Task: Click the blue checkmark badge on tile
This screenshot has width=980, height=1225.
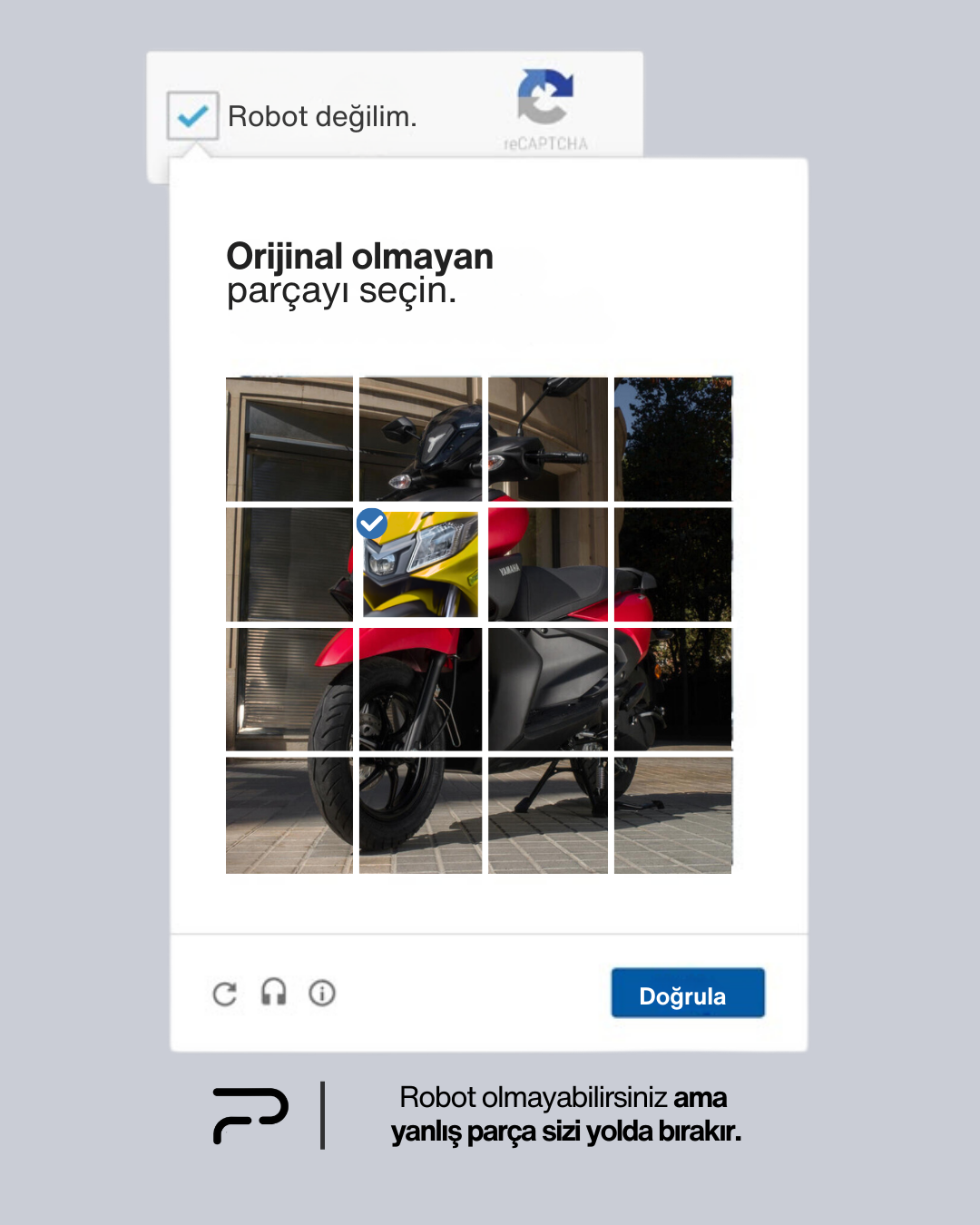Action: (x=372, y=524)
